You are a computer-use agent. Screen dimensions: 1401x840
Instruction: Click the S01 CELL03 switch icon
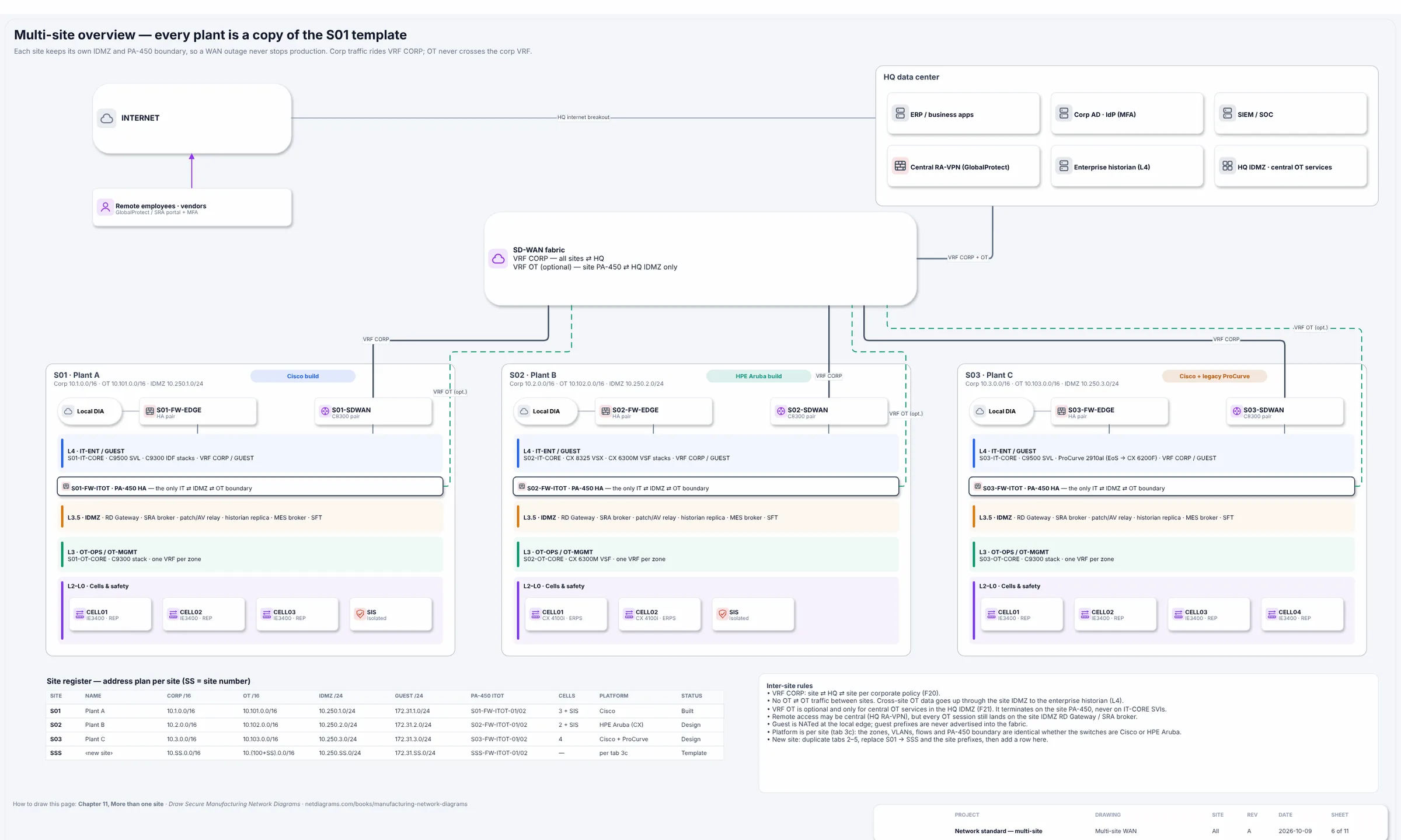pyautogui.click(x=266, y=614)
